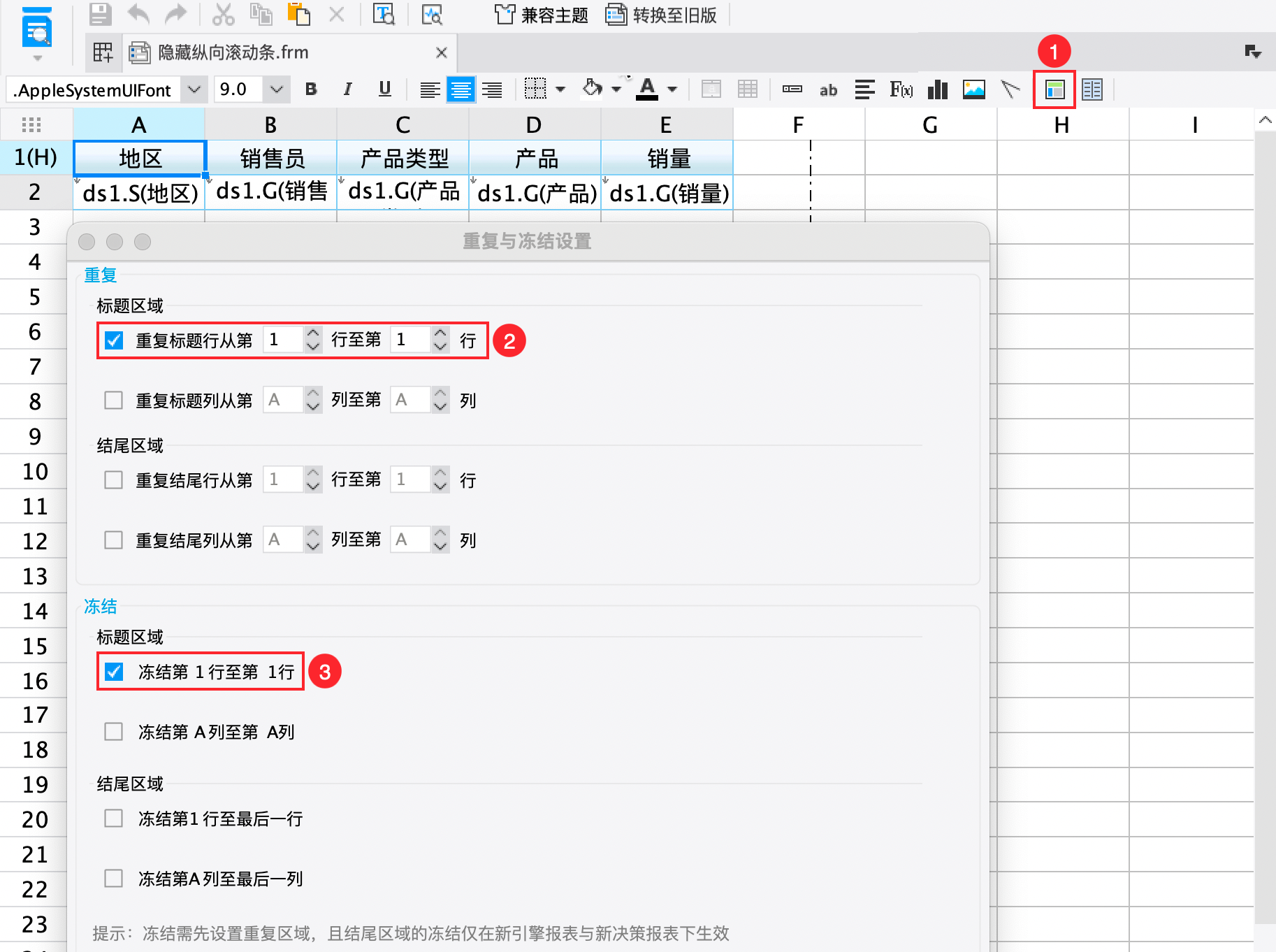Screen dimensions: 1276x952
Task: Enable 冻结第 A 列至第 A 列 checkbox
Action: tap(113, 732)
